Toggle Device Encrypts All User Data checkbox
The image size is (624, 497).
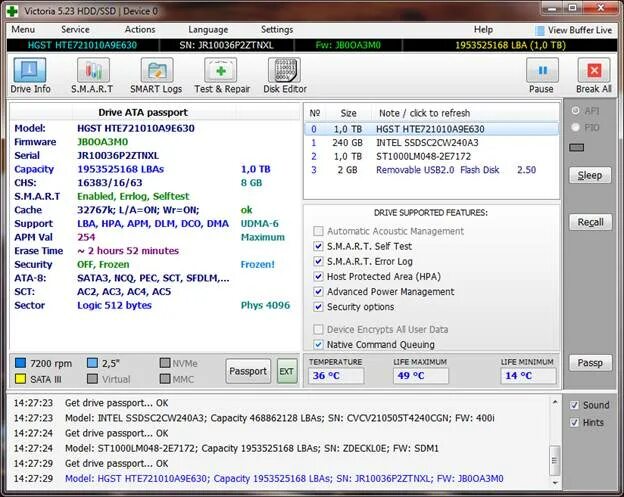tap(318, 329)
